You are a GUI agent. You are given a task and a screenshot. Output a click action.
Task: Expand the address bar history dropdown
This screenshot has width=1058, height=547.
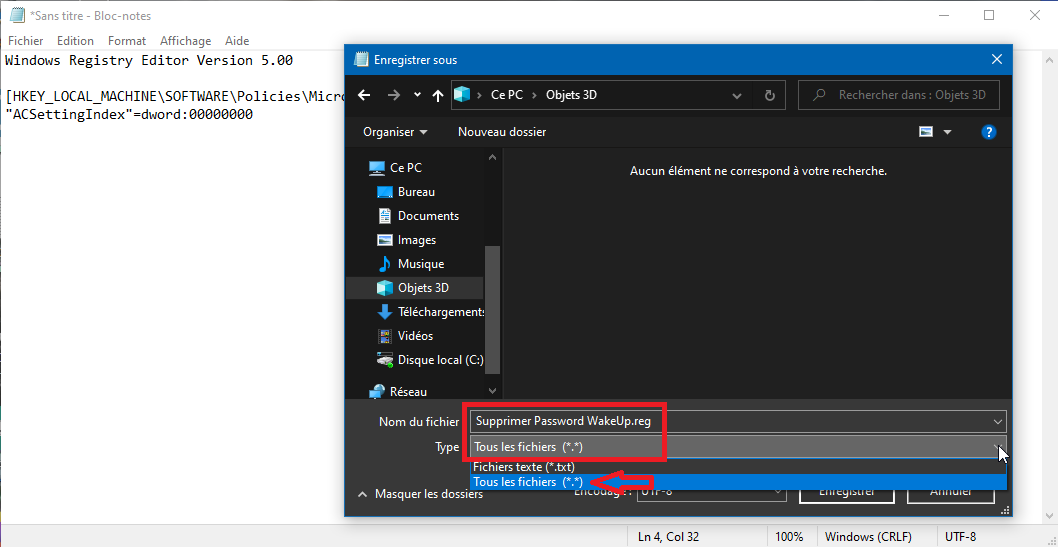coord(737,96)
